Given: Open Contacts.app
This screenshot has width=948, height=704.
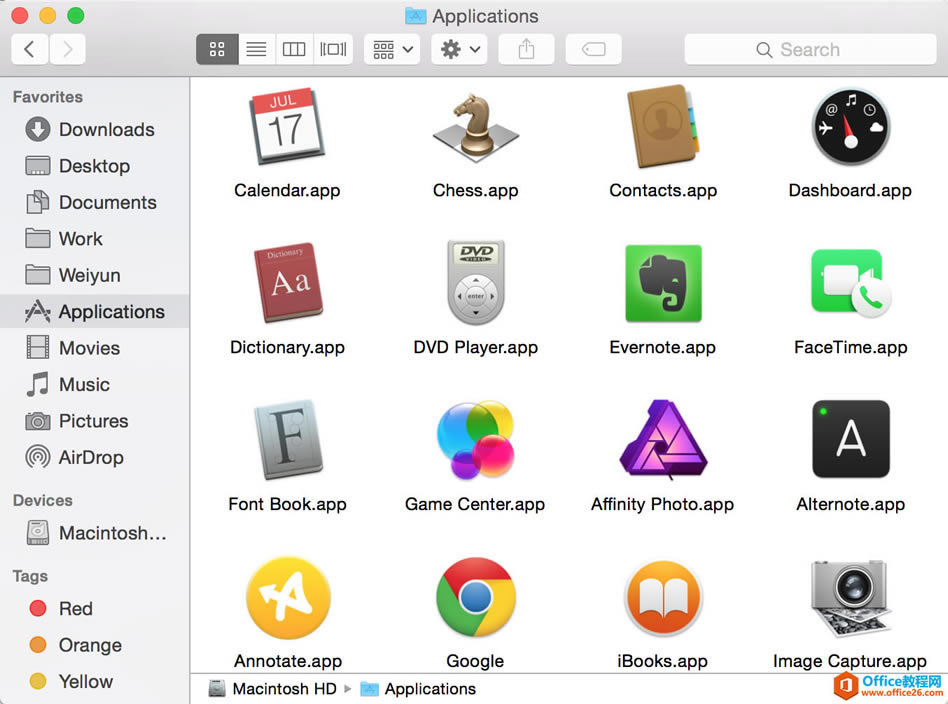Looking at the screenshot, I should click(x=663, y=126).
